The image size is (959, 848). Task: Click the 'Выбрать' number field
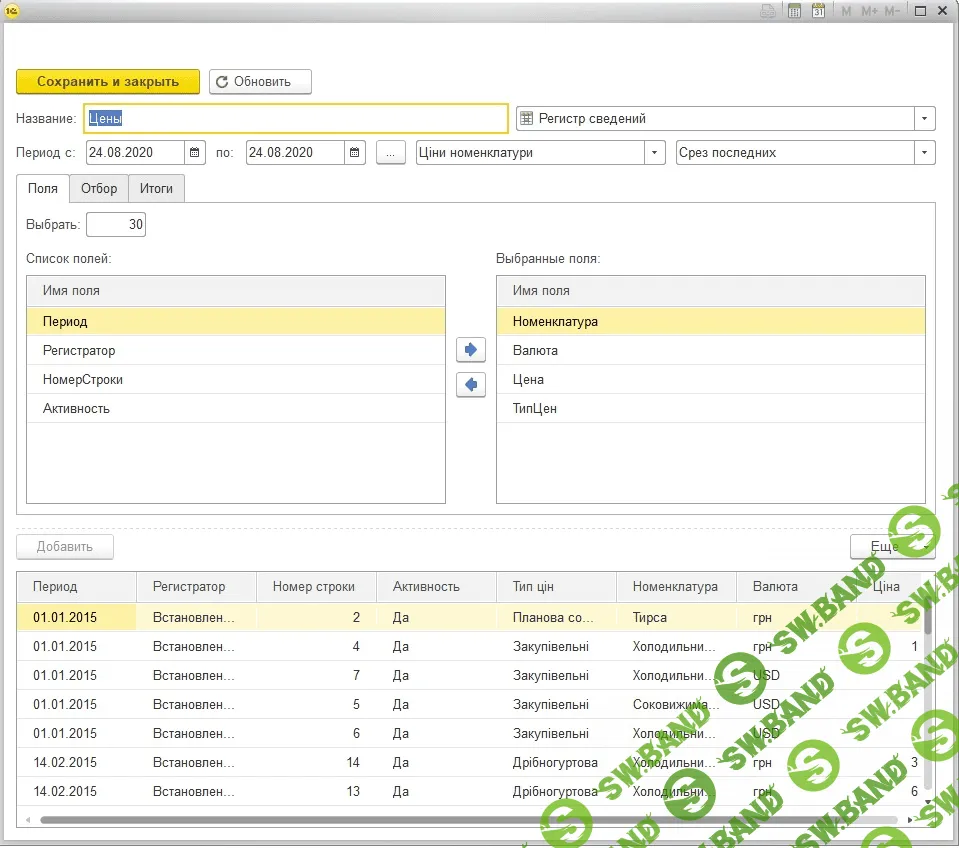(x=116, y=225)
